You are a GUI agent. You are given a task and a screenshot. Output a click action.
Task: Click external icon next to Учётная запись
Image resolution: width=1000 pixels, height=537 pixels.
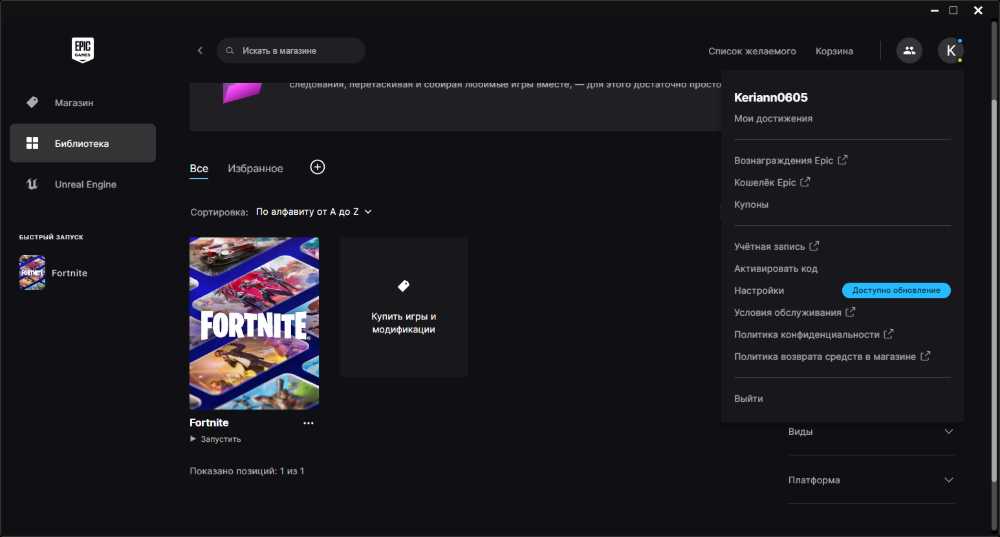tap(814, 246)
